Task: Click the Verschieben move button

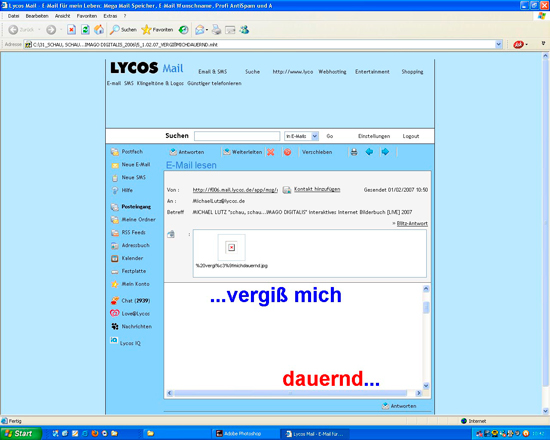Action: tap(317, 152)
